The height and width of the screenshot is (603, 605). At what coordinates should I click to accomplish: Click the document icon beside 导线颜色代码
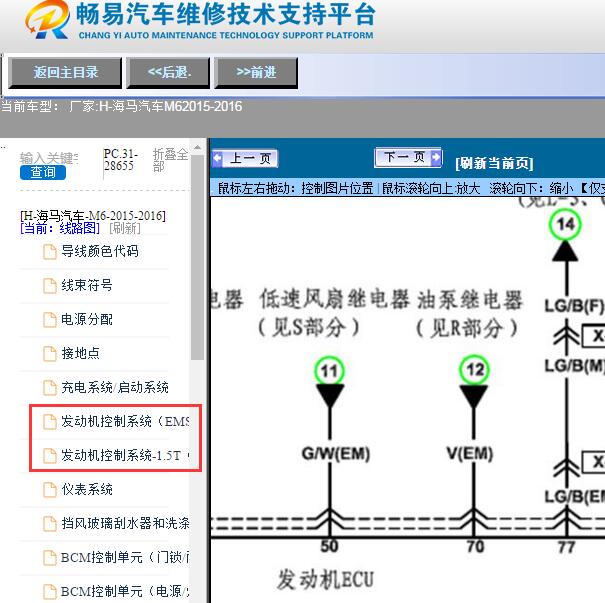coord(49,252)
